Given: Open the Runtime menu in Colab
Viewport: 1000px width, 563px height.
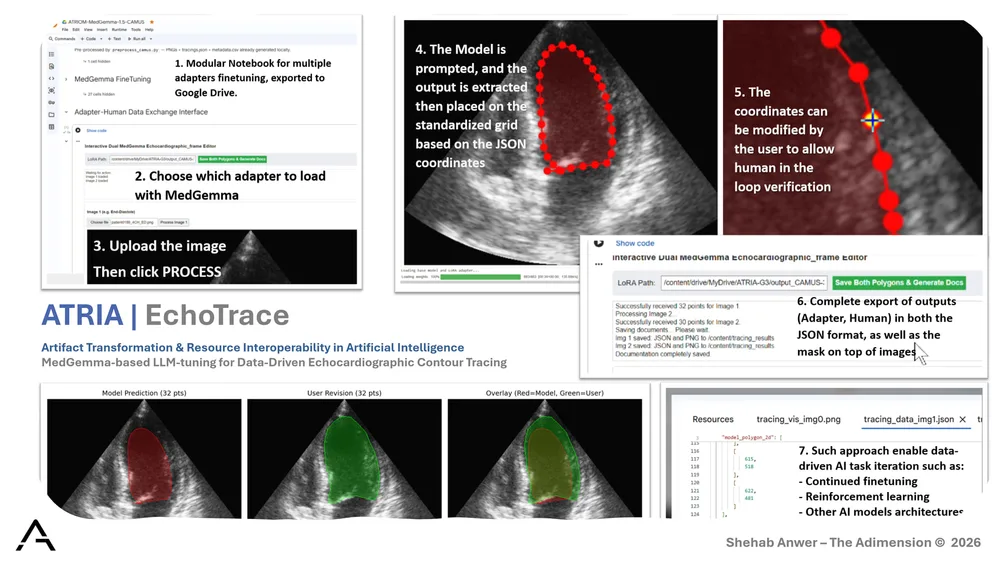Looking at the screenshot, I should (119, 30).
